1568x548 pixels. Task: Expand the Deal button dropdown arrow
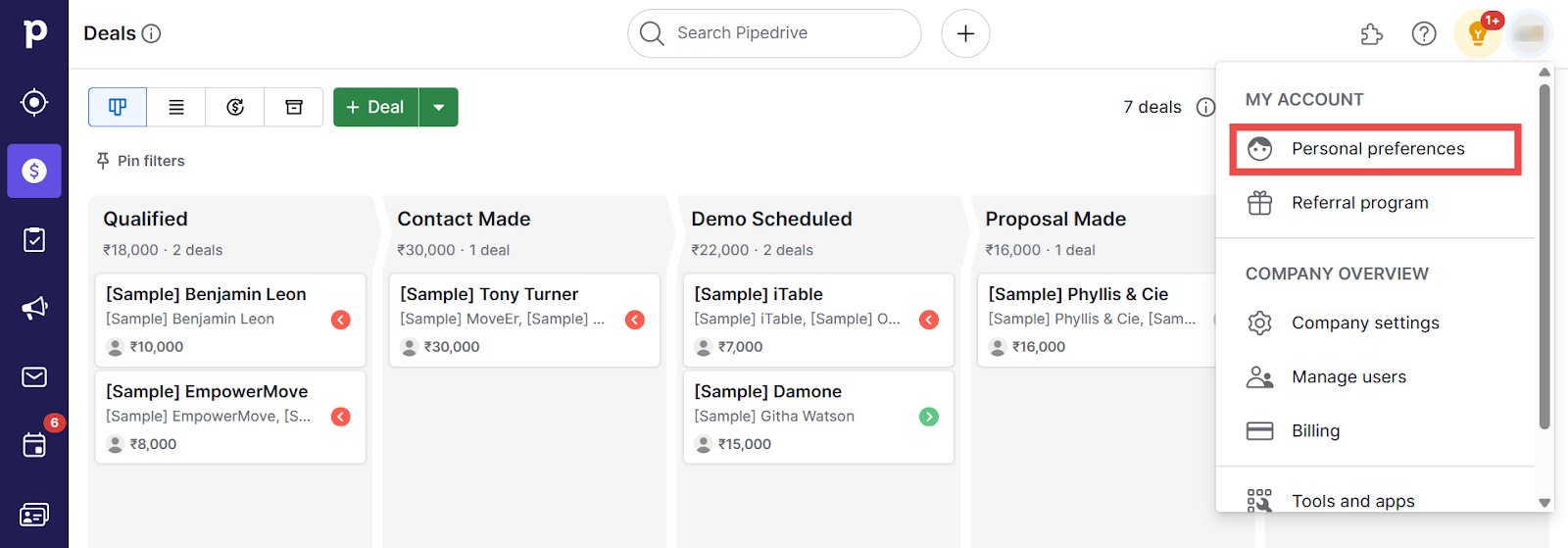click(439, 107)
